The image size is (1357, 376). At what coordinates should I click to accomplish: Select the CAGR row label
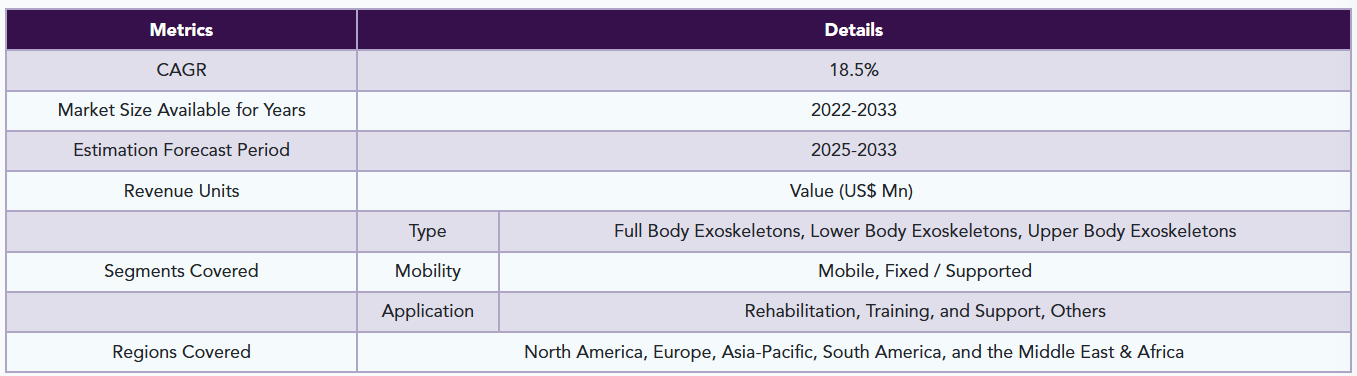click(181, 70)
